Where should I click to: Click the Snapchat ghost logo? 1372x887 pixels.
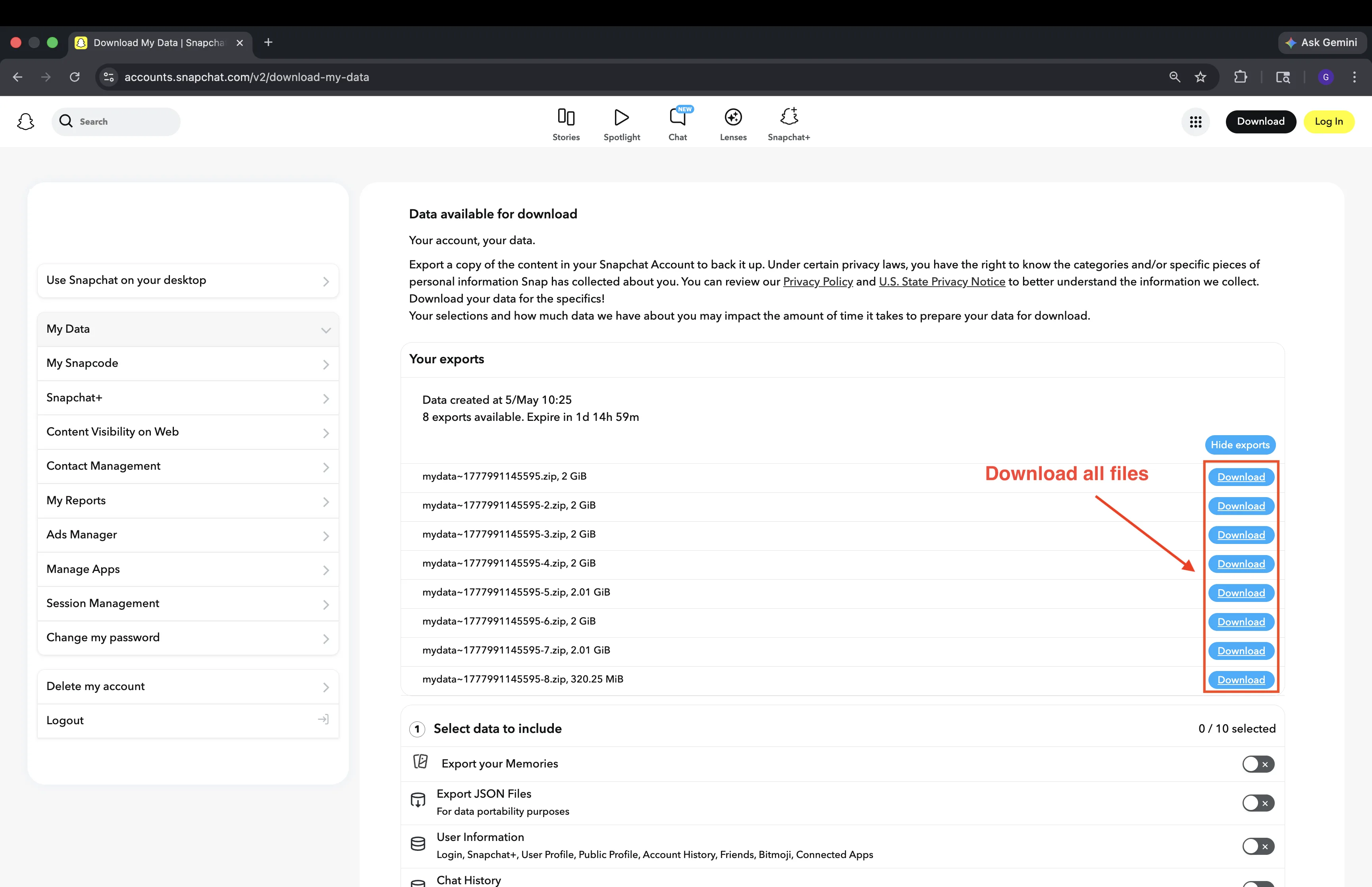pos(26,121)
